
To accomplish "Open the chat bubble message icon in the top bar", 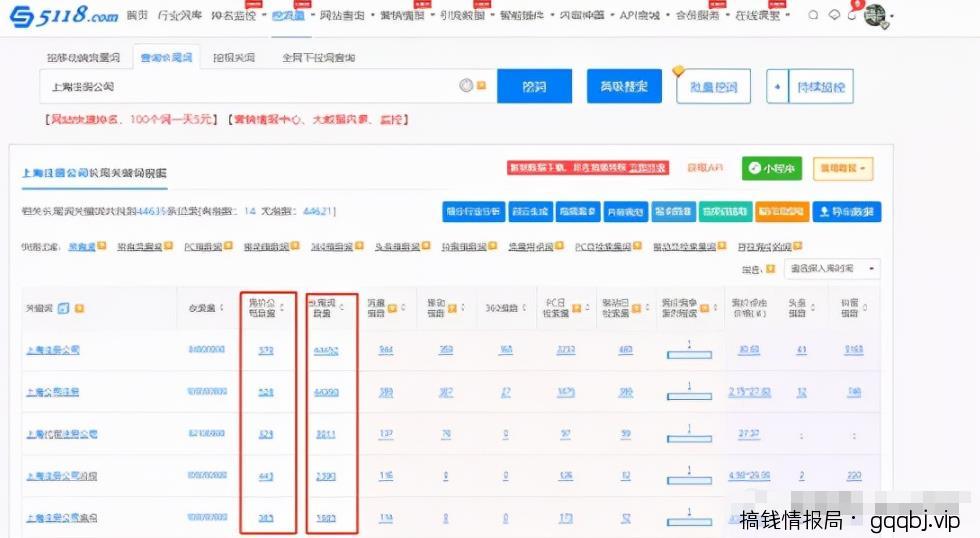I will pyautogui.click(x=834, y=14).
